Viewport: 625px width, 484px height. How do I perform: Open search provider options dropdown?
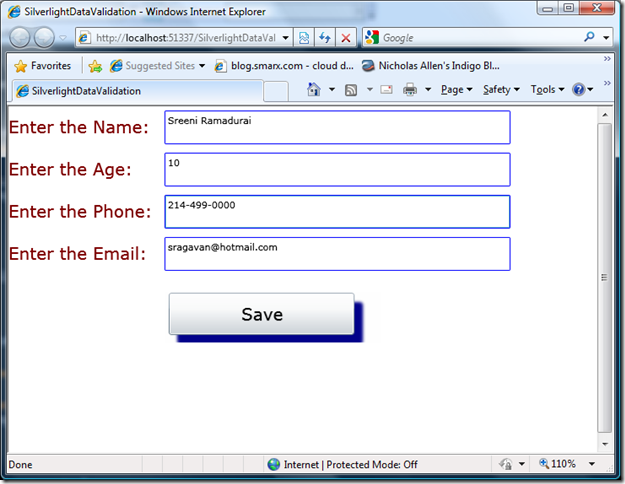coord(606,38)
